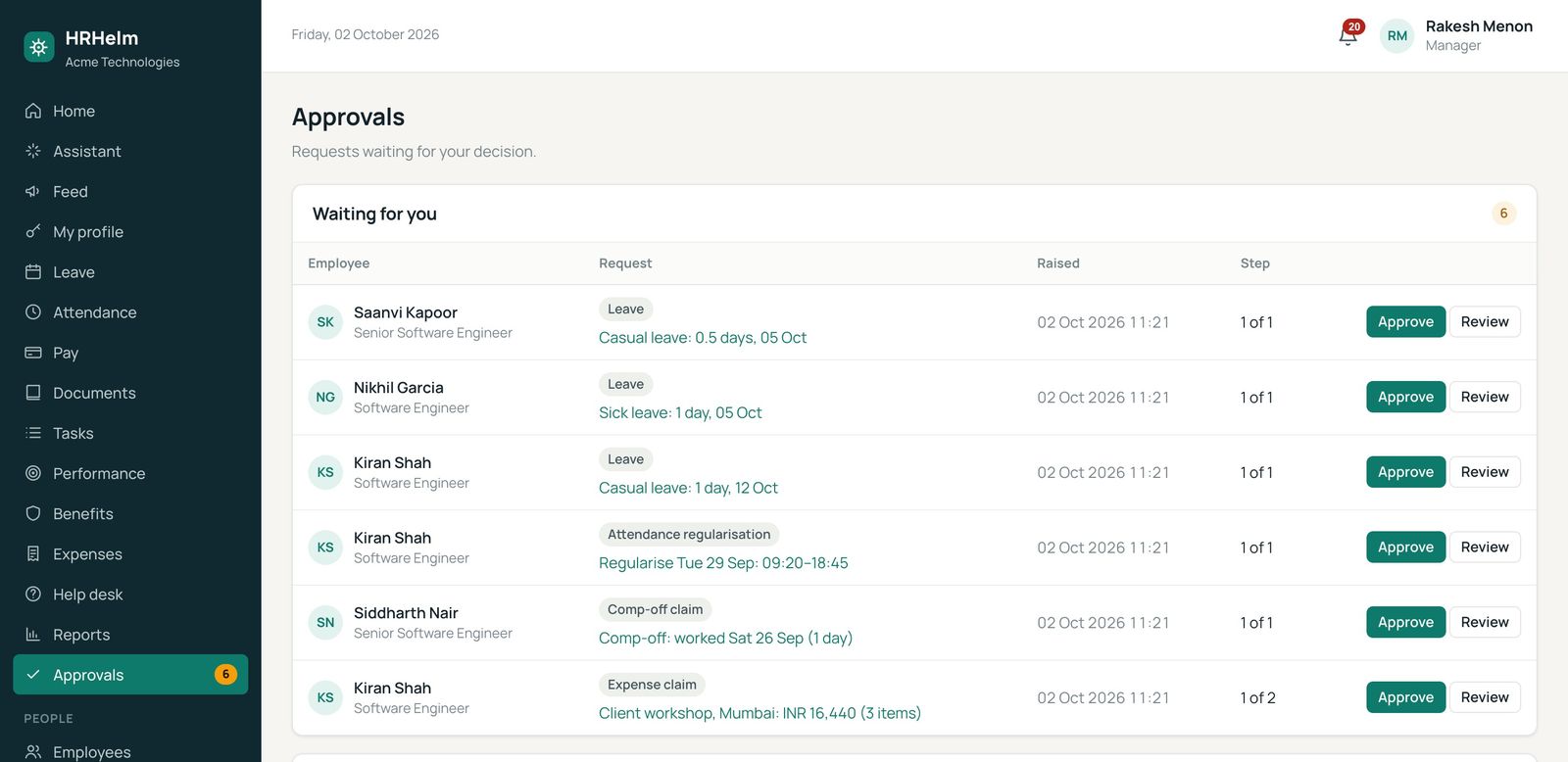This screenshot has width=1568, height=762.
Task: Click the Approvals checkmark icon
Action: [x=33, y=674]
